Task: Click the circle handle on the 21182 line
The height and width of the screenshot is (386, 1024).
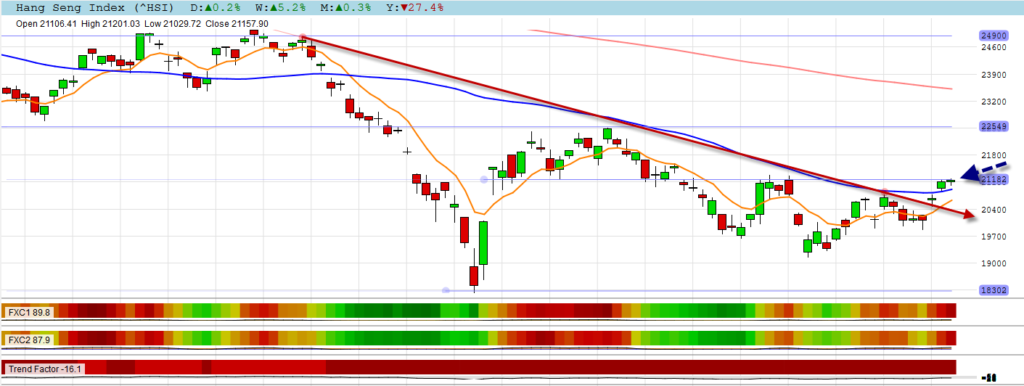Action: [484, 180]
